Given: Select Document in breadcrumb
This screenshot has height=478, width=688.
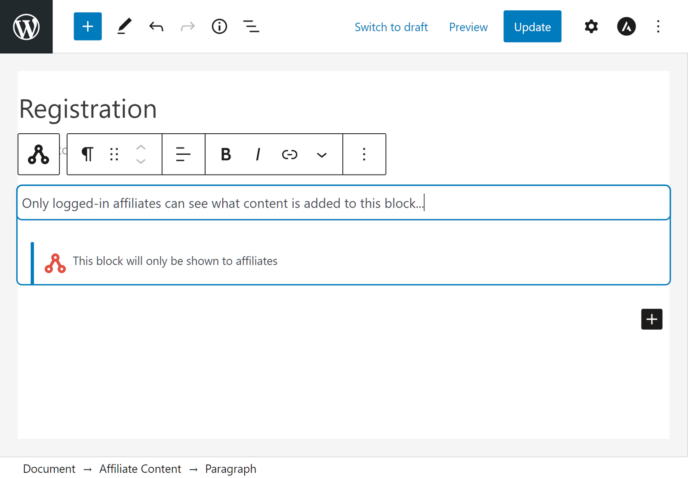Looking at the screenshot, I should [49, 469].
